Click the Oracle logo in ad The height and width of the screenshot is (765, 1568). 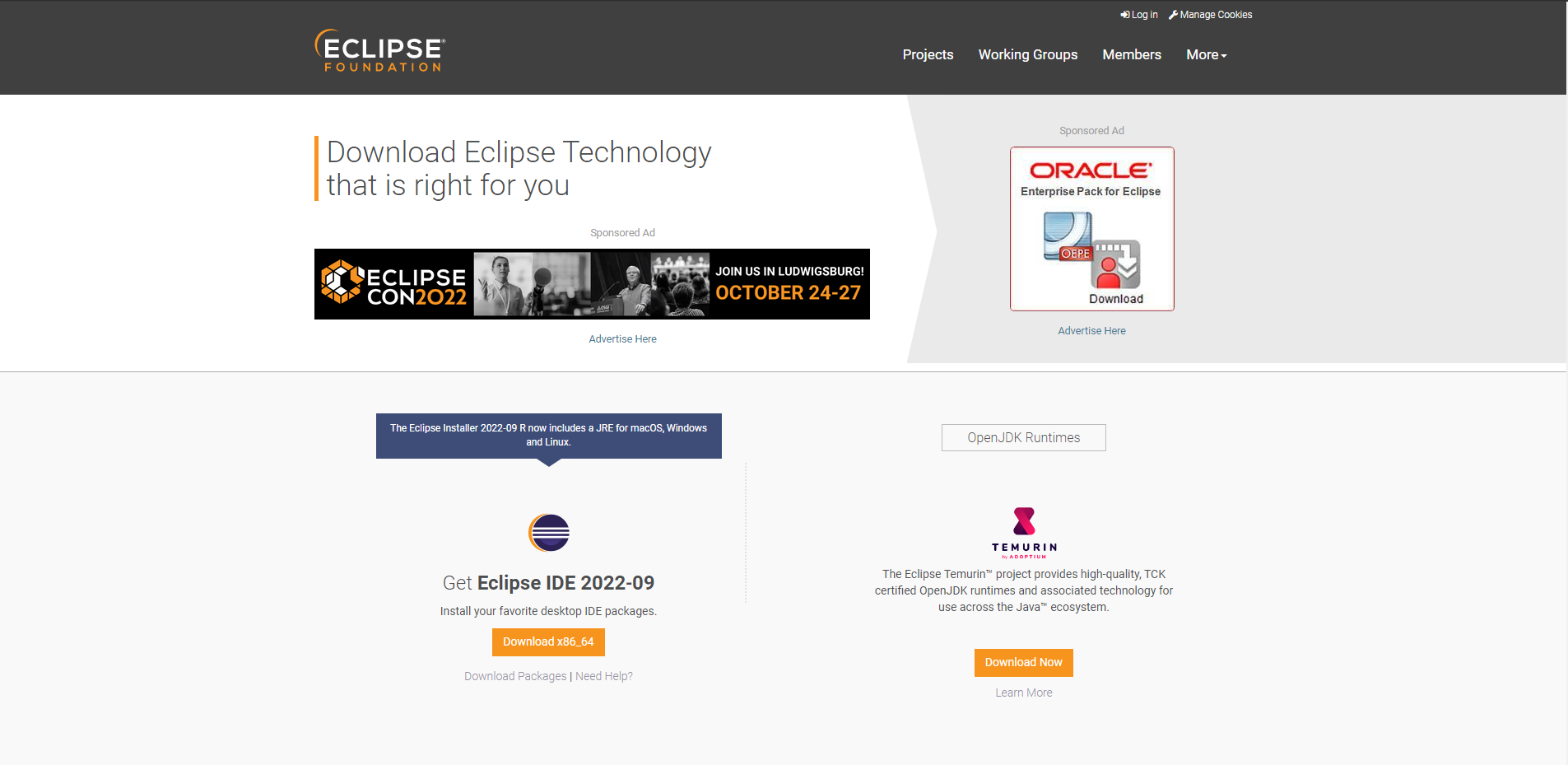click(x=1091, y=170)
